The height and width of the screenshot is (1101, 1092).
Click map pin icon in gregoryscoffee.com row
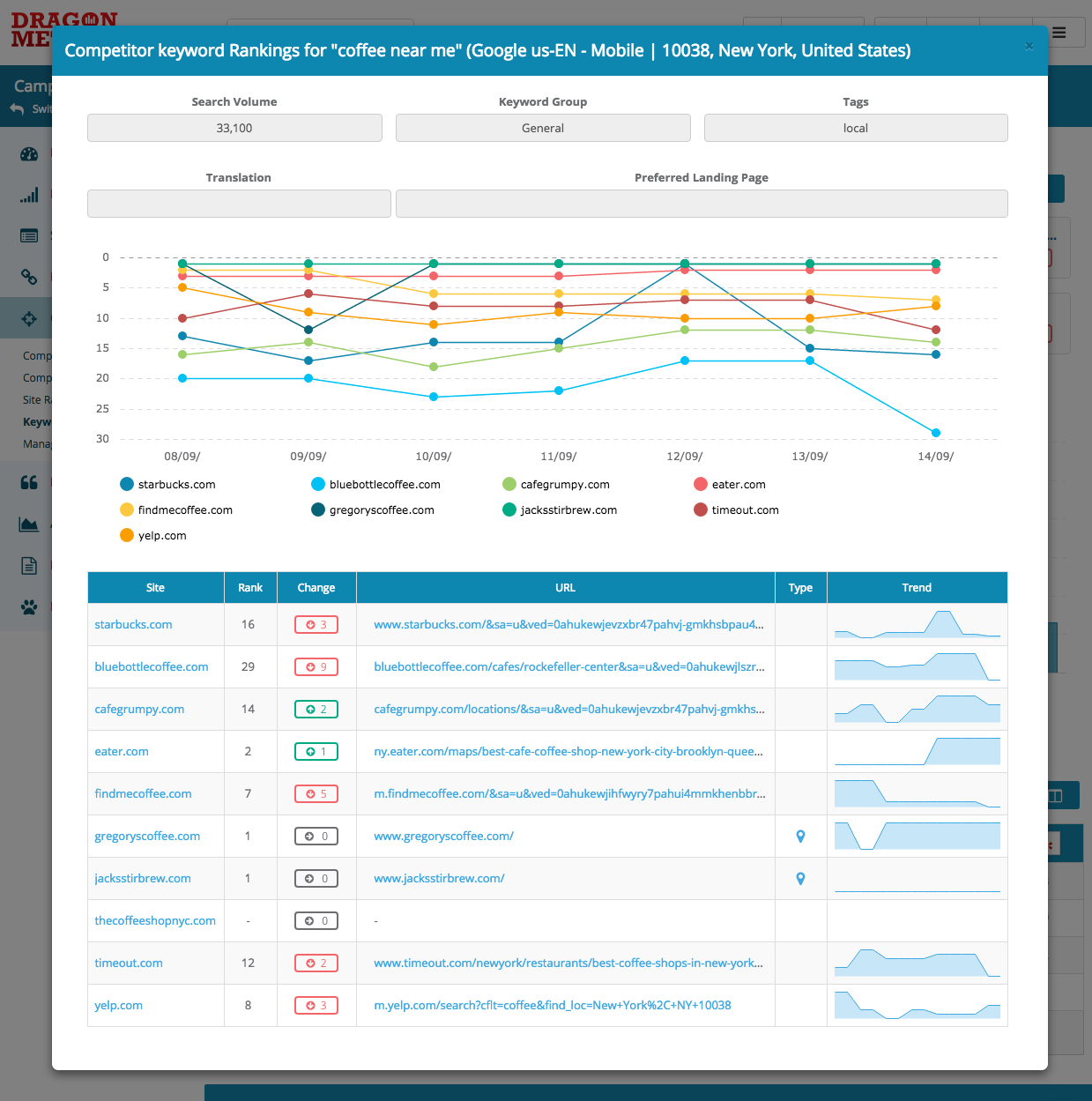coord(800,837)
